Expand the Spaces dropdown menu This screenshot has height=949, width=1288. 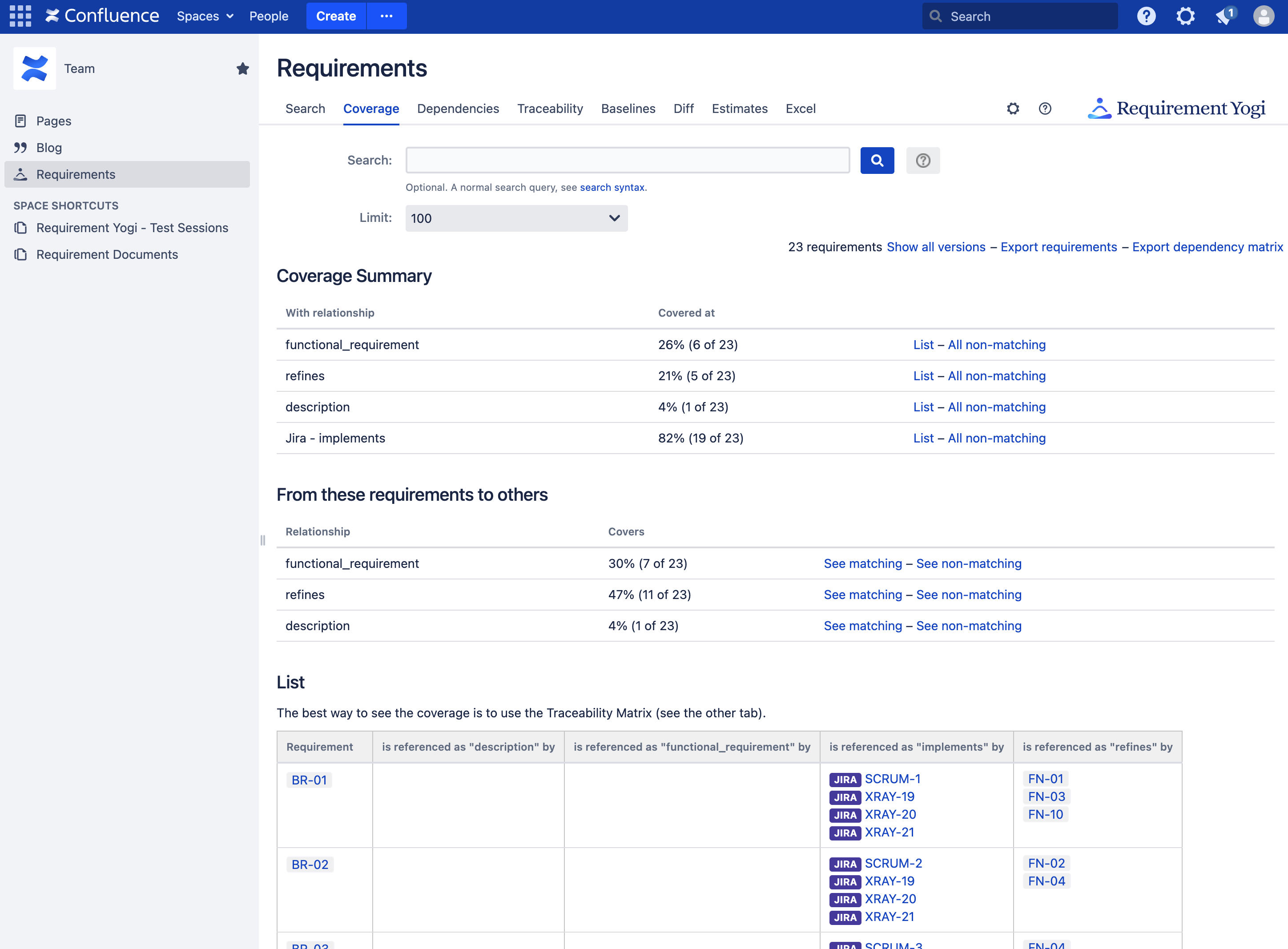(x=205, y=16)
